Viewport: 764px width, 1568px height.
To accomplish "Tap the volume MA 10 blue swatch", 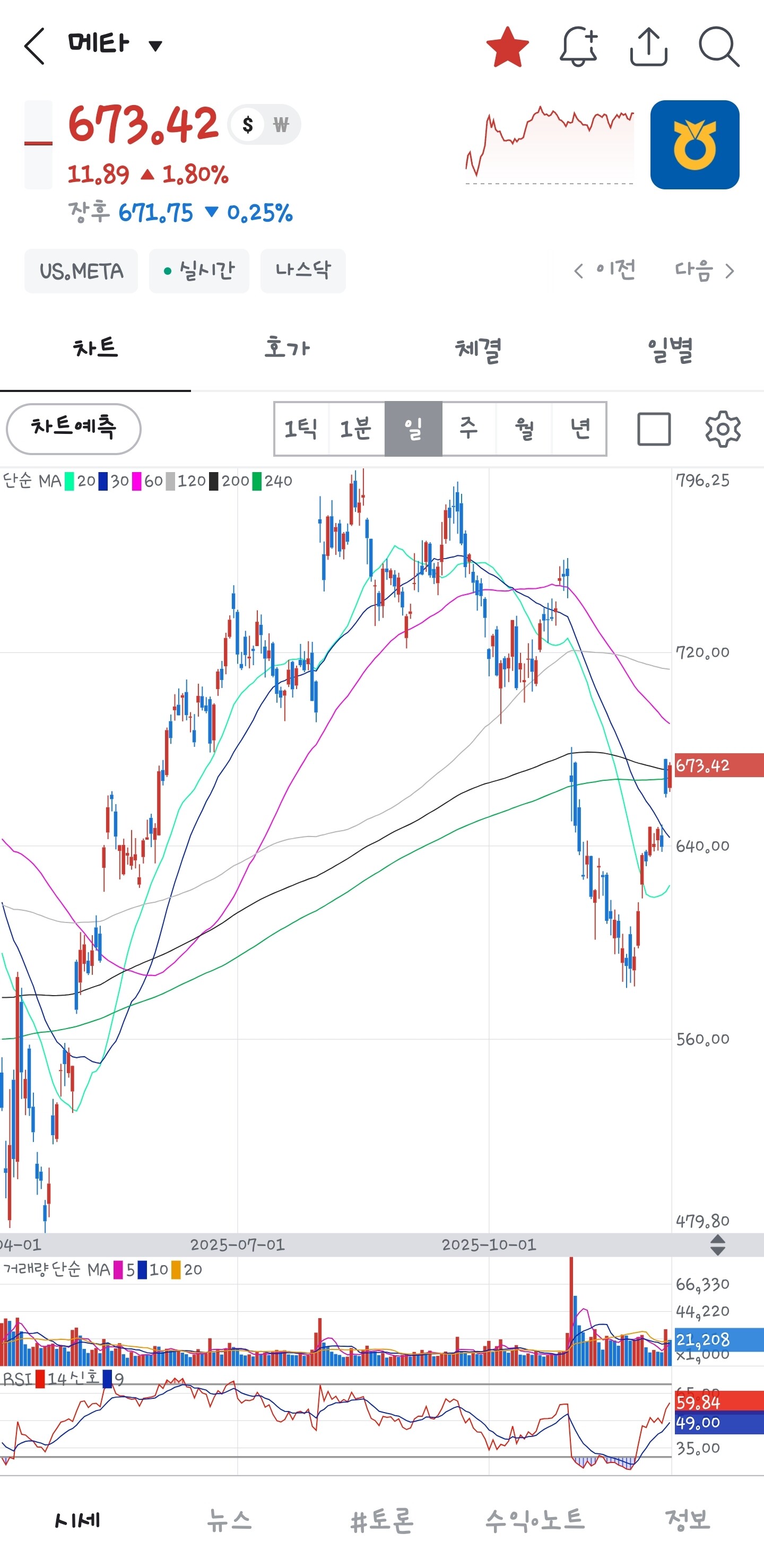I will coord(142,1270).
